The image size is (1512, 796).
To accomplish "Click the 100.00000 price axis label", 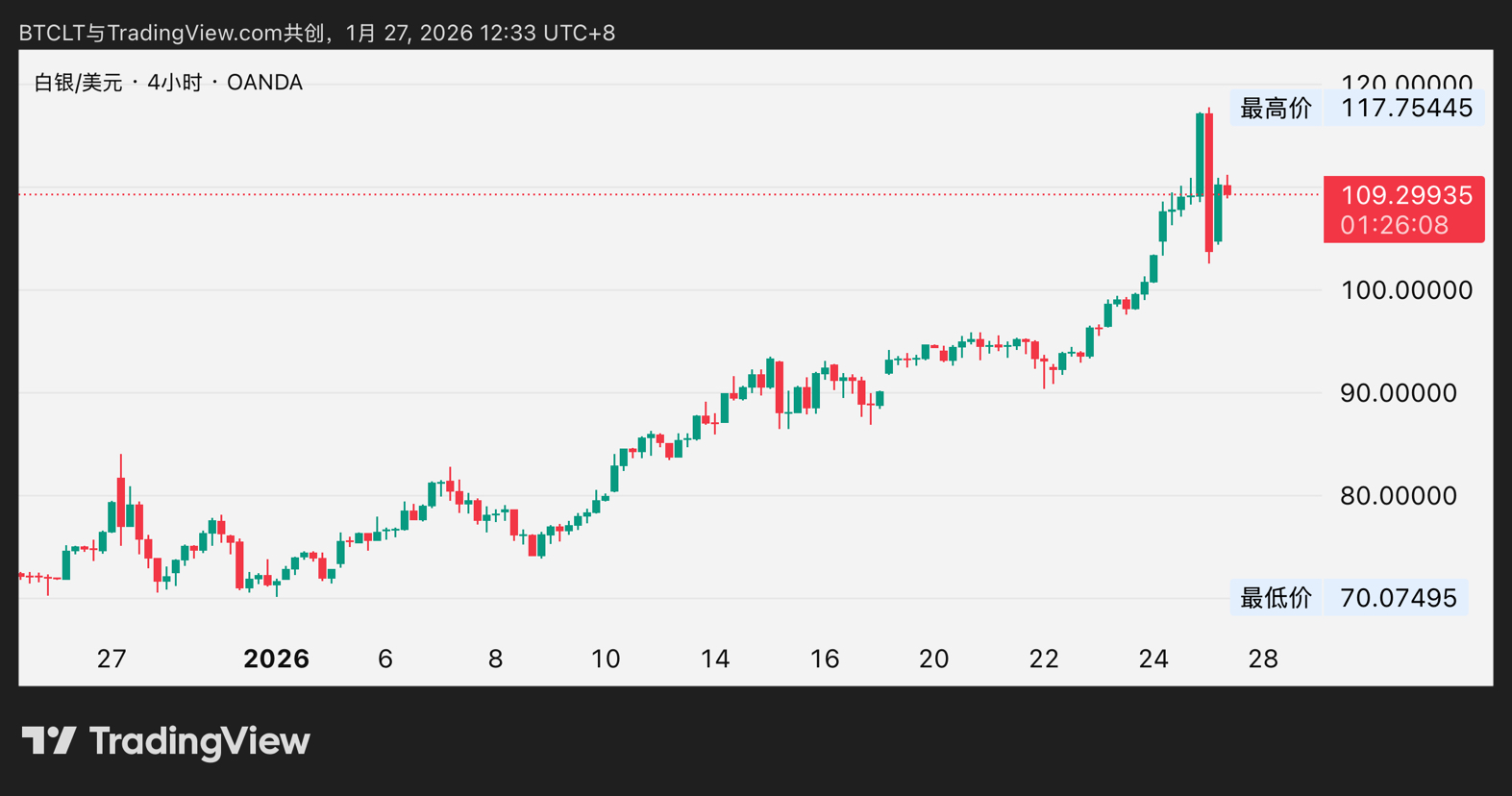I will pos(1405,290).
